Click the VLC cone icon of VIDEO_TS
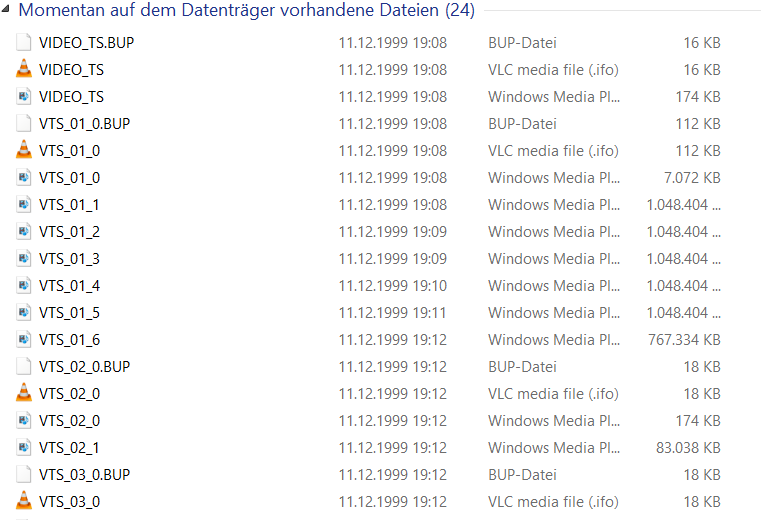 click(x=23, y=69)
